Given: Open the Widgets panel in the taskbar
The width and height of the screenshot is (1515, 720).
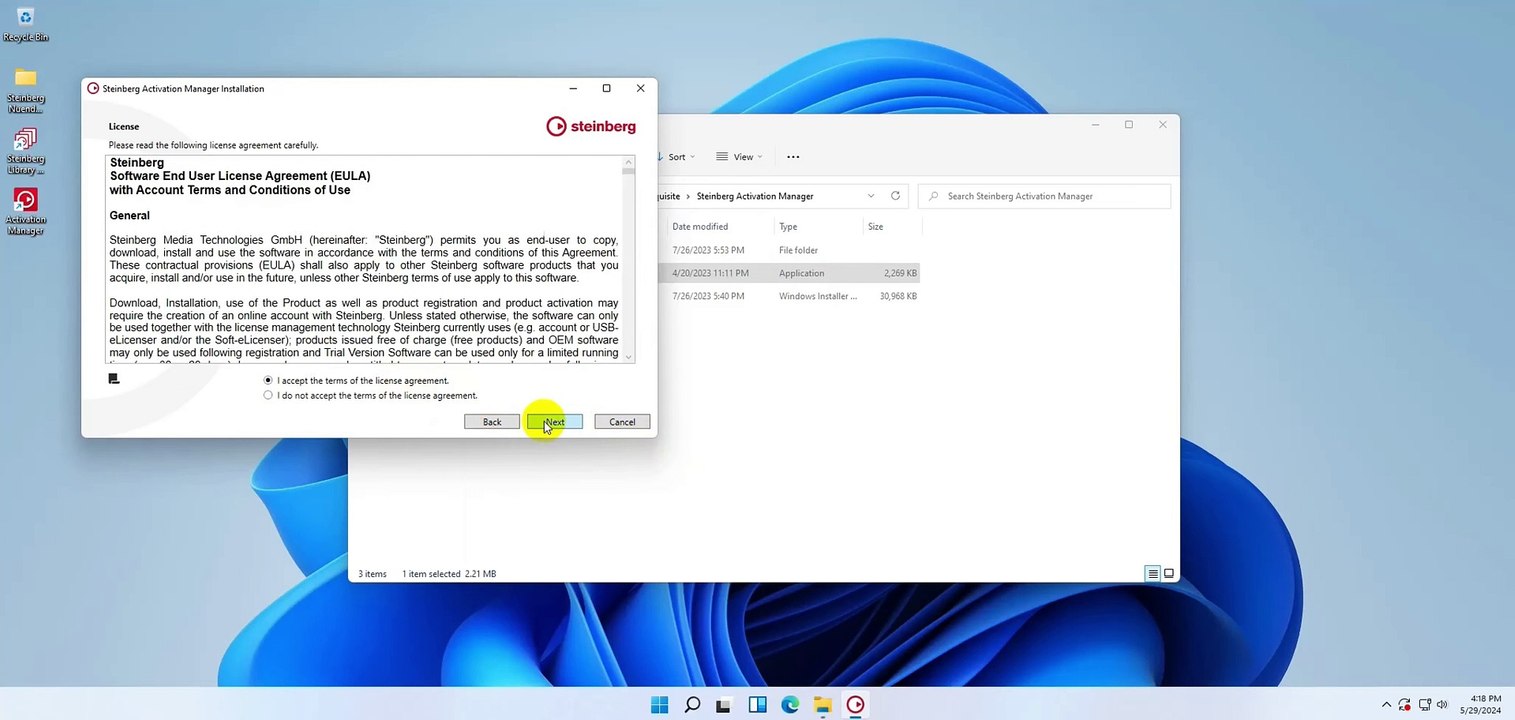Looking at the screenshot, I should 757,705.
